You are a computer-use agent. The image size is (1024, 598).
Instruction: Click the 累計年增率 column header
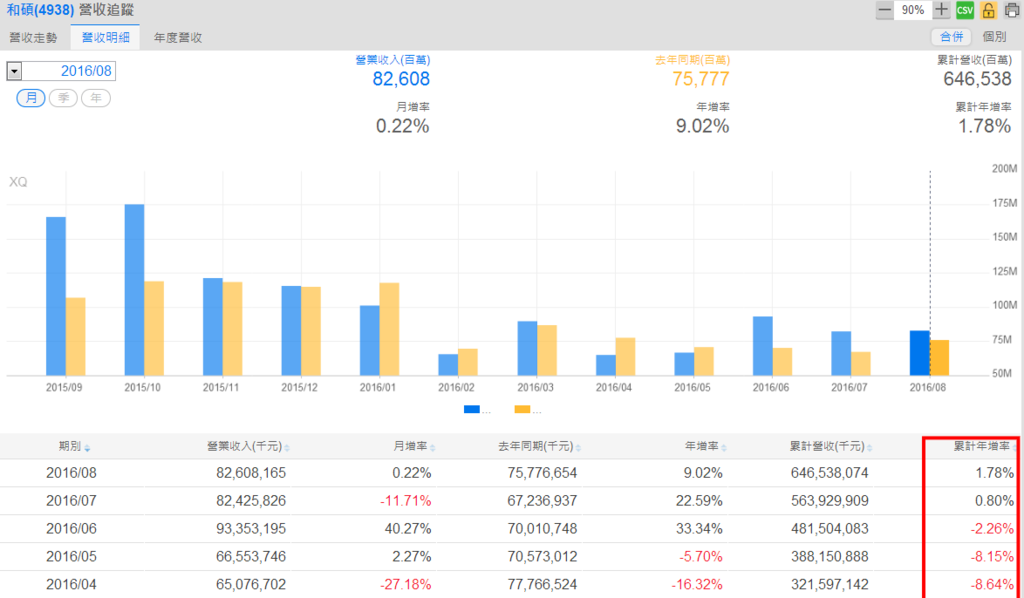pyautogui.click(x=982, y=447)
